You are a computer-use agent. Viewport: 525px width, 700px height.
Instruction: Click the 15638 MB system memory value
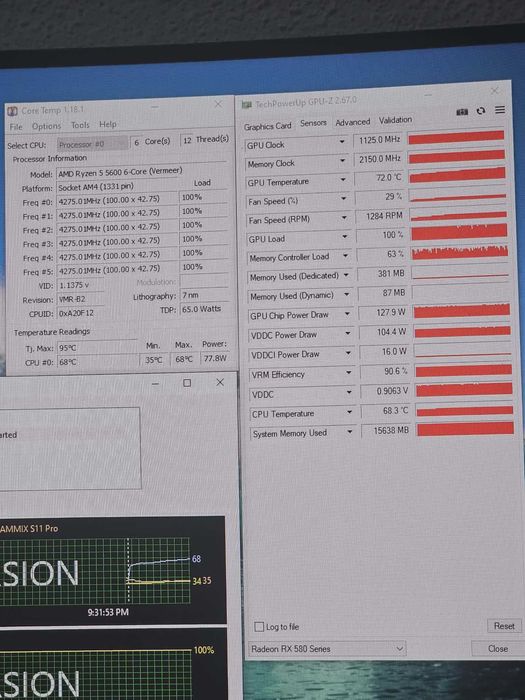(x=386, y=431)
